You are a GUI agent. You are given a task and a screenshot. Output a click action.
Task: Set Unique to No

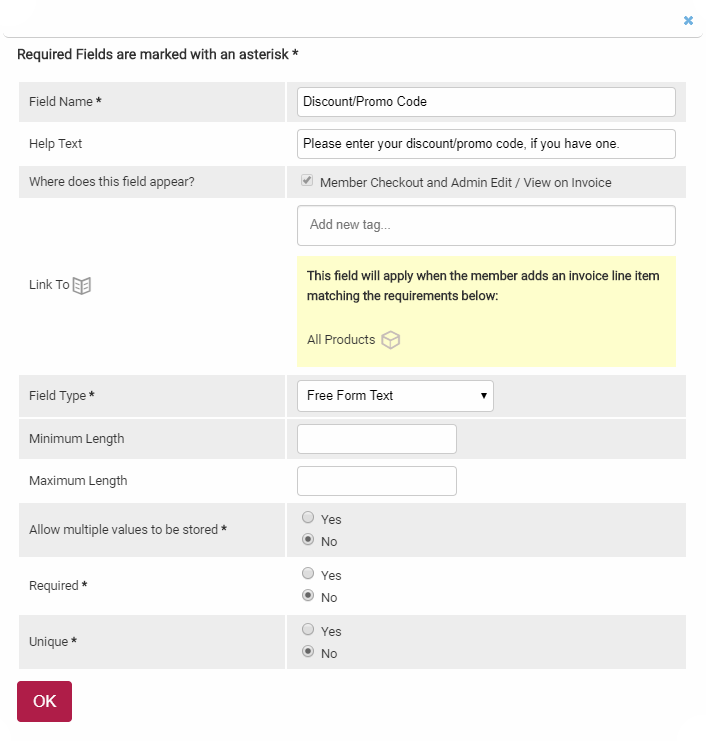click(308, 653)
